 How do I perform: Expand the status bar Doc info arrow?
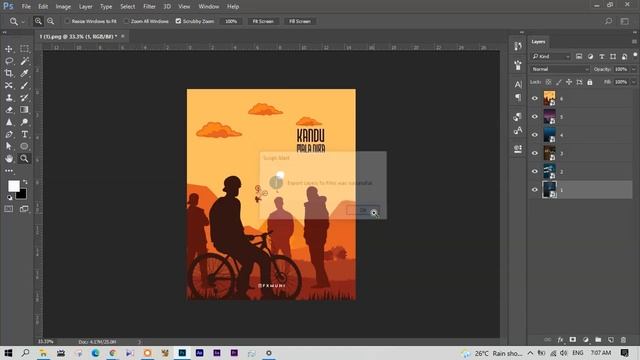139,342
